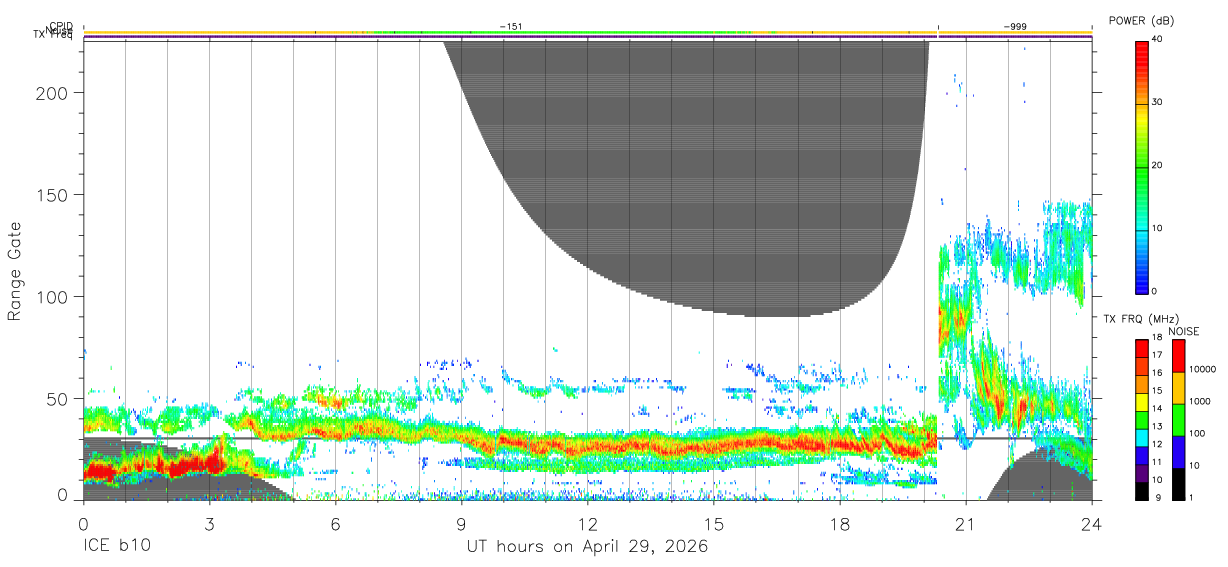Click the '3' UT hour tick label
The height and width of the screenshot is (567, 1228).
point(209,524)
